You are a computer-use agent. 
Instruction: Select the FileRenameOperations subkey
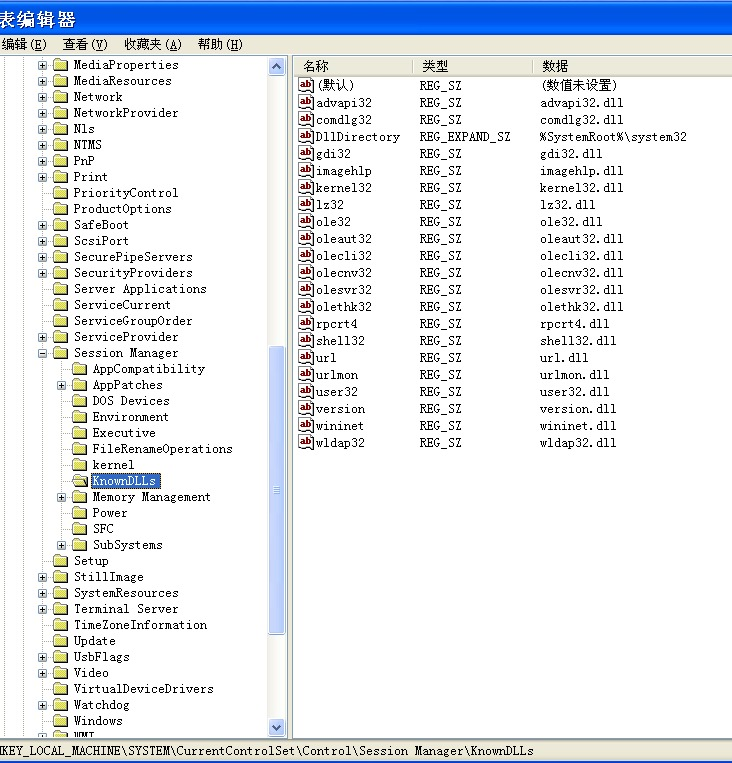click(x=163, y=449)
